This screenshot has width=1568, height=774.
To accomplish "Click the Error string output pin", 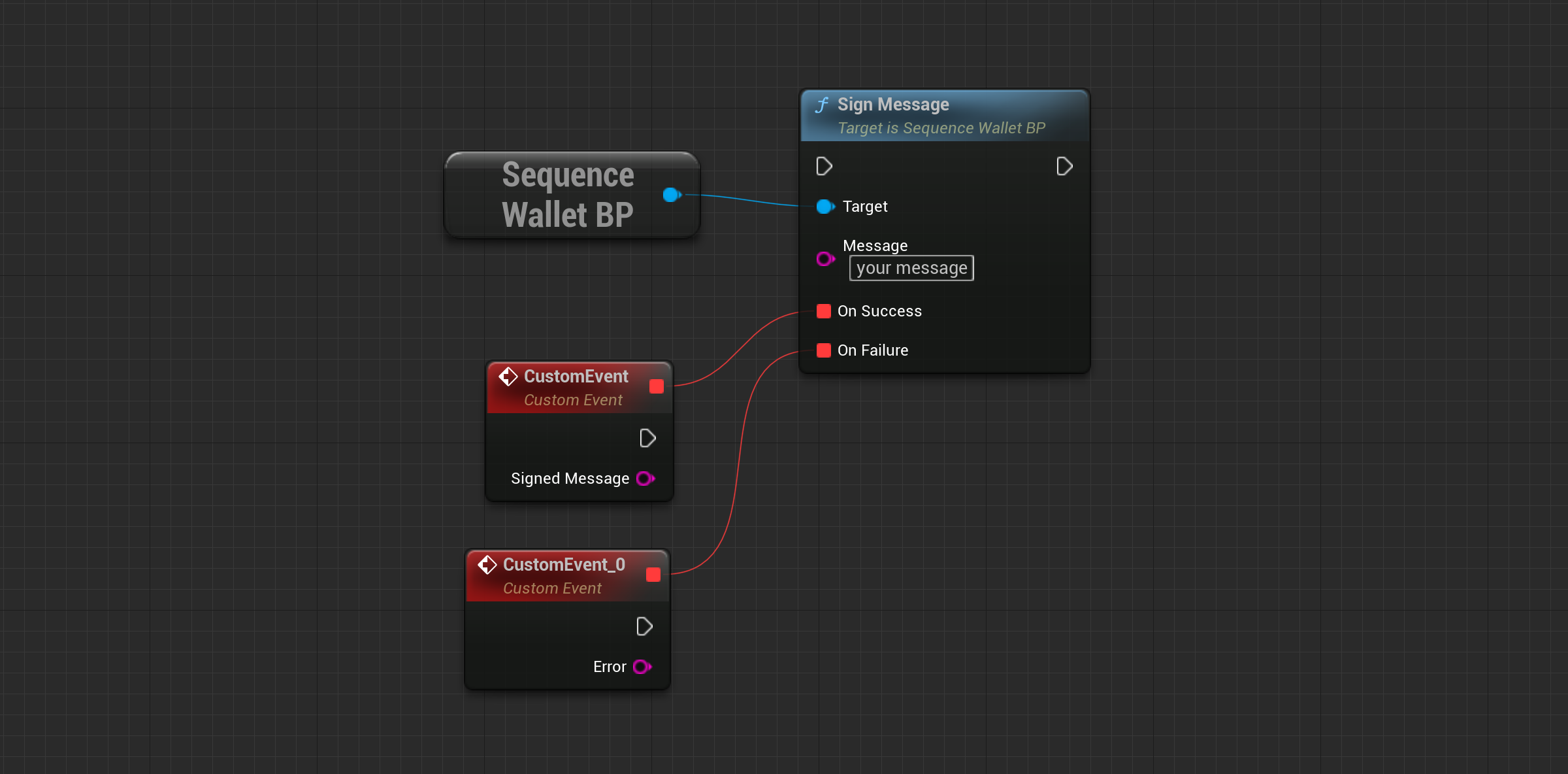I will (x=642, y=667).
